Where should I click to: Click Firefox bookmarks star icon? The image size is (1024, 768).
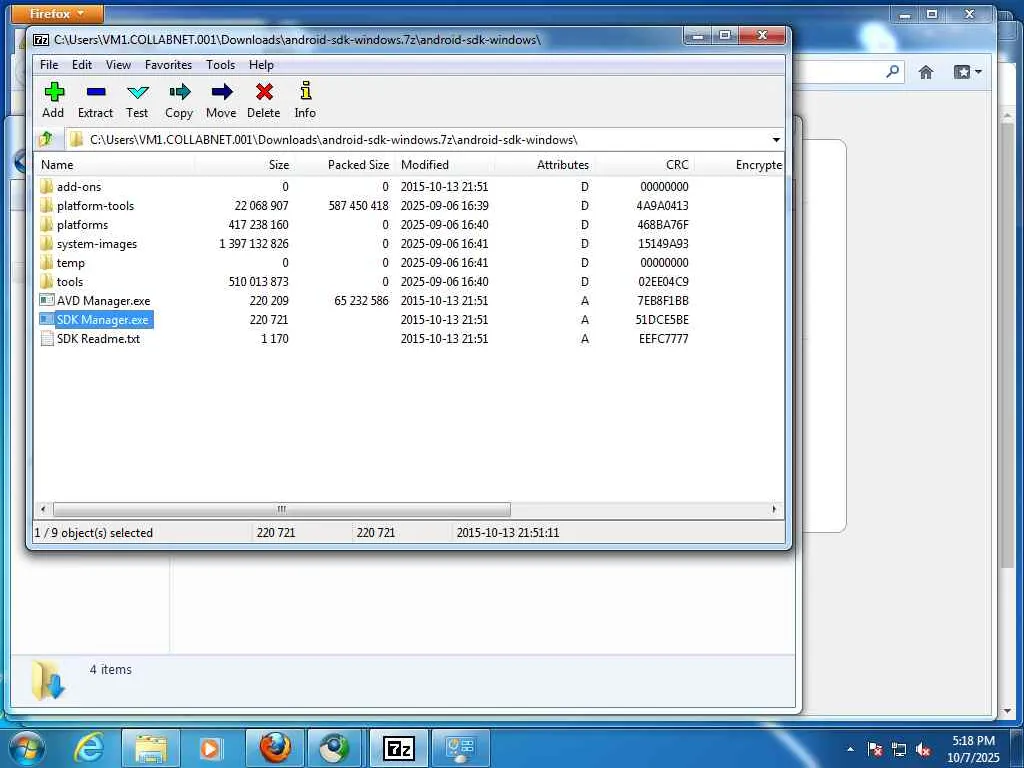[962, 72]
